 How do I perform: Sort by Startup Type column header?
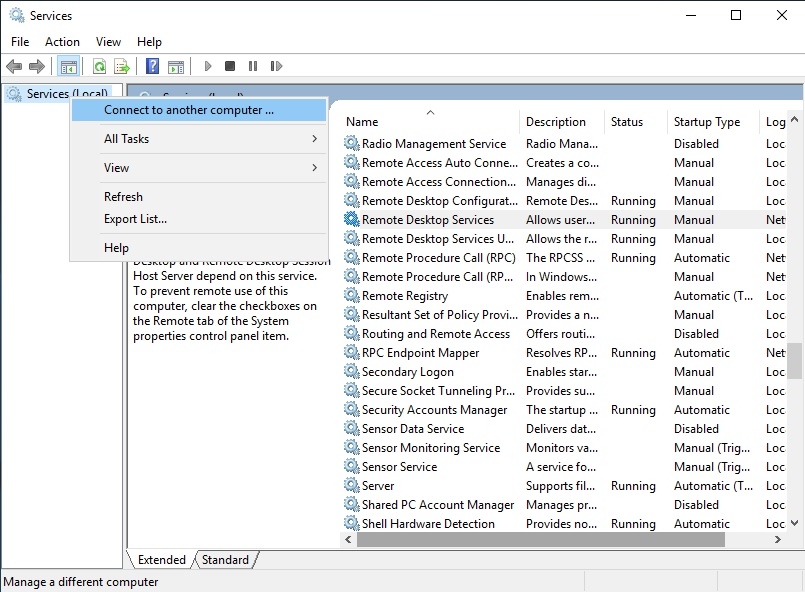click(707, 122)
